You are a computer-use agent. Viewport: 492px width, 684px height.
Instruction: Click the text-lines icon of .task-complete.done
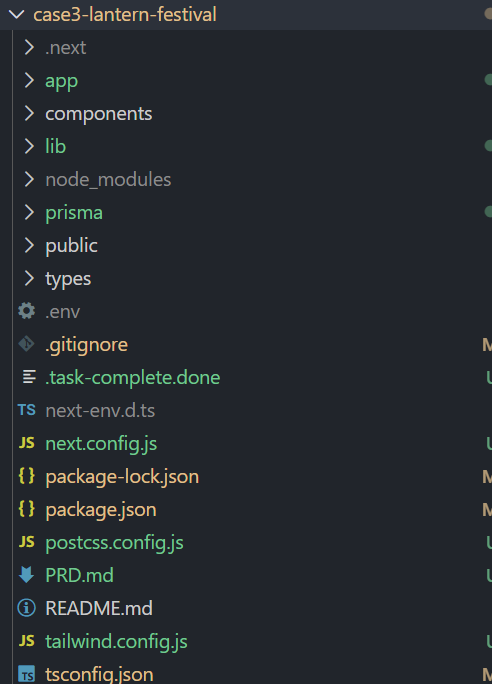[29, 377]
